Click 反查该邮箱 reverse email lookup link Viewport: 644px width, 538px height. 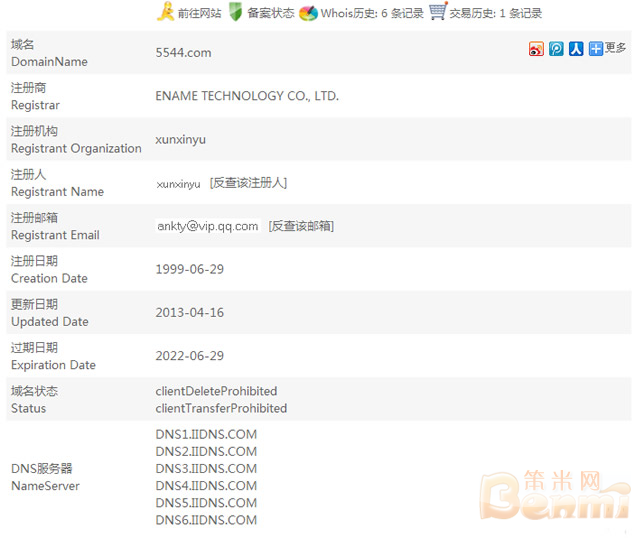click(x=301, y=226)
